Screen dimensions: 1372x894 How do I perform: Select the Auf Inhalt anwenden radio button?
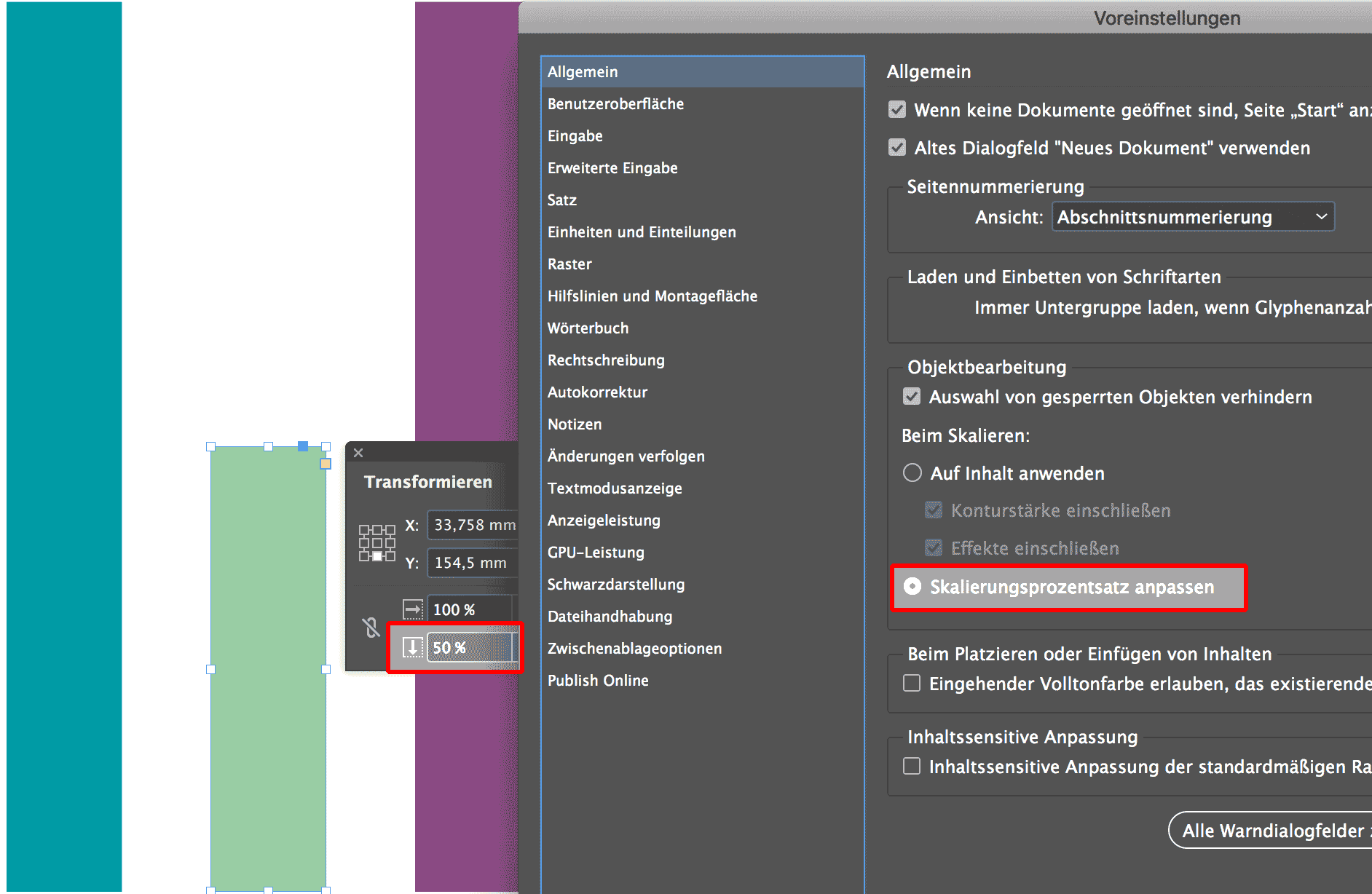[912, 472]
